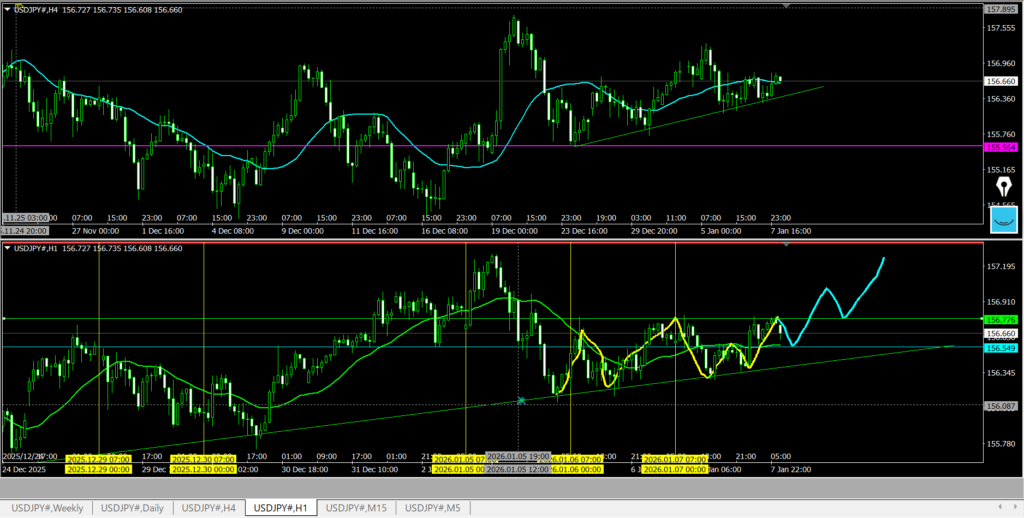
Task: Click the gray 2026.01.05 19:00 time label
Action: (x=517, y=457)
